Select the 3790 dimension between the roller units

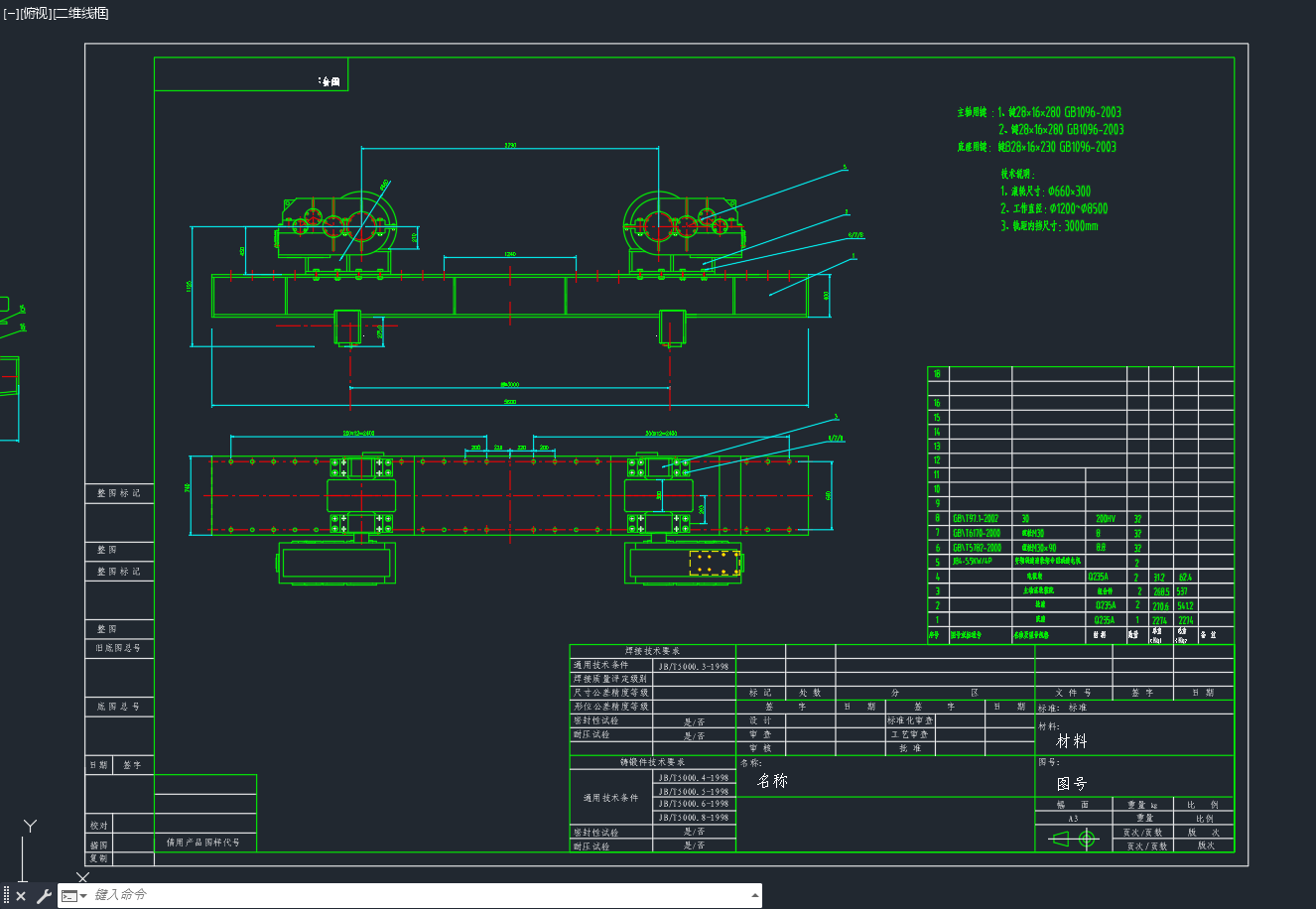pyautogui.click(x=510, y=146)
